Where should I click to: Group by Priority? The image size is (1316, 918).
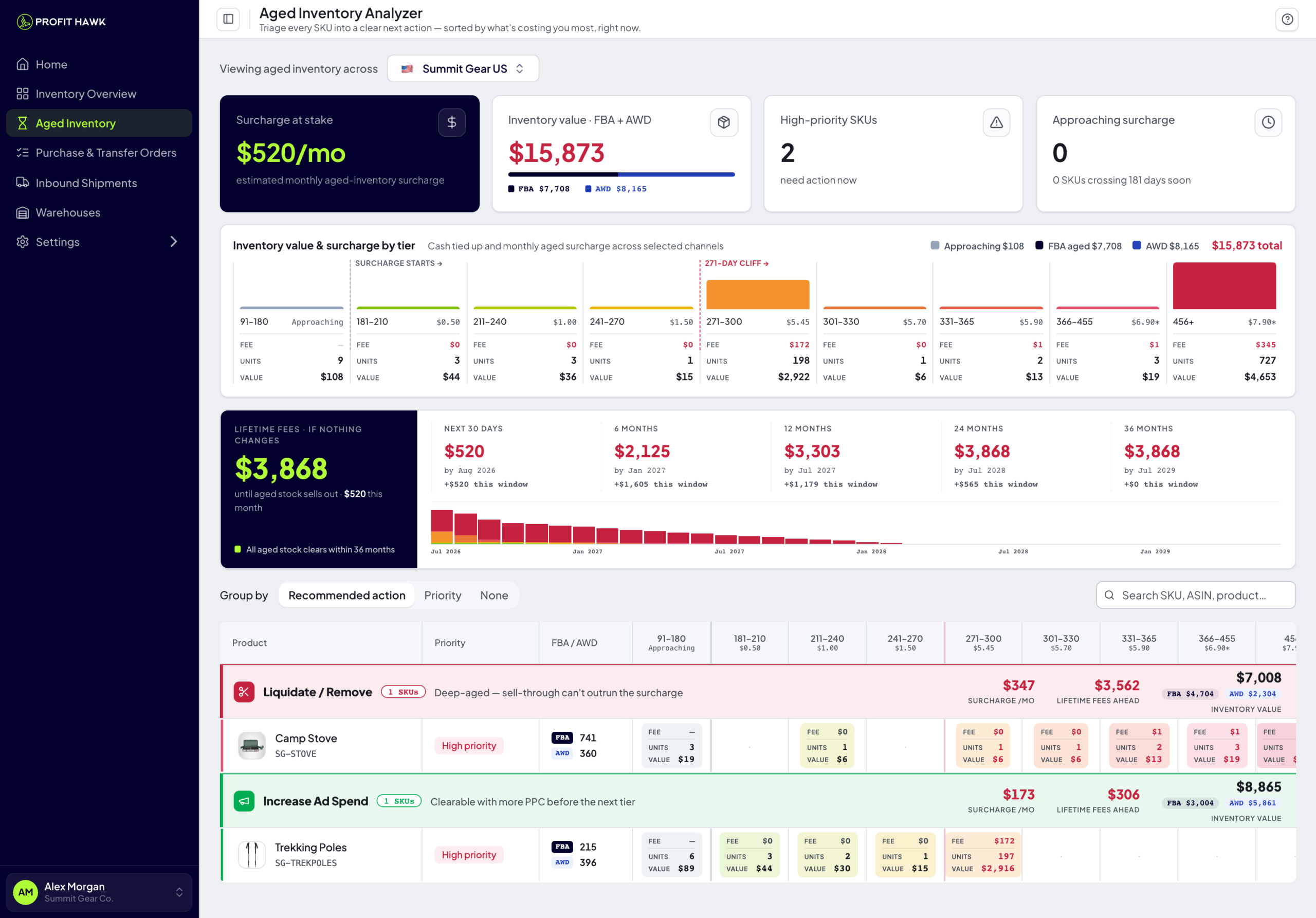tap(443, 595)
